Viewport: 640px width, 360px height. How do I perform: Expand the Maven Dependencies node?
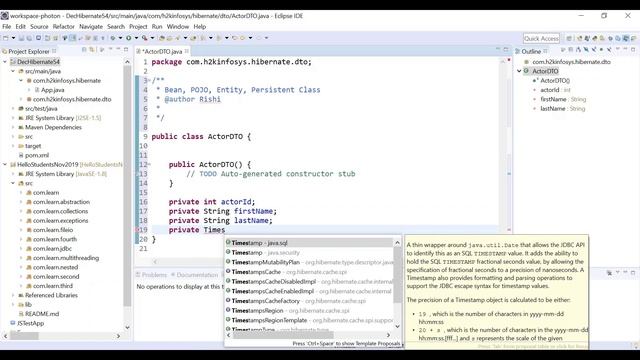pos(13,127)
